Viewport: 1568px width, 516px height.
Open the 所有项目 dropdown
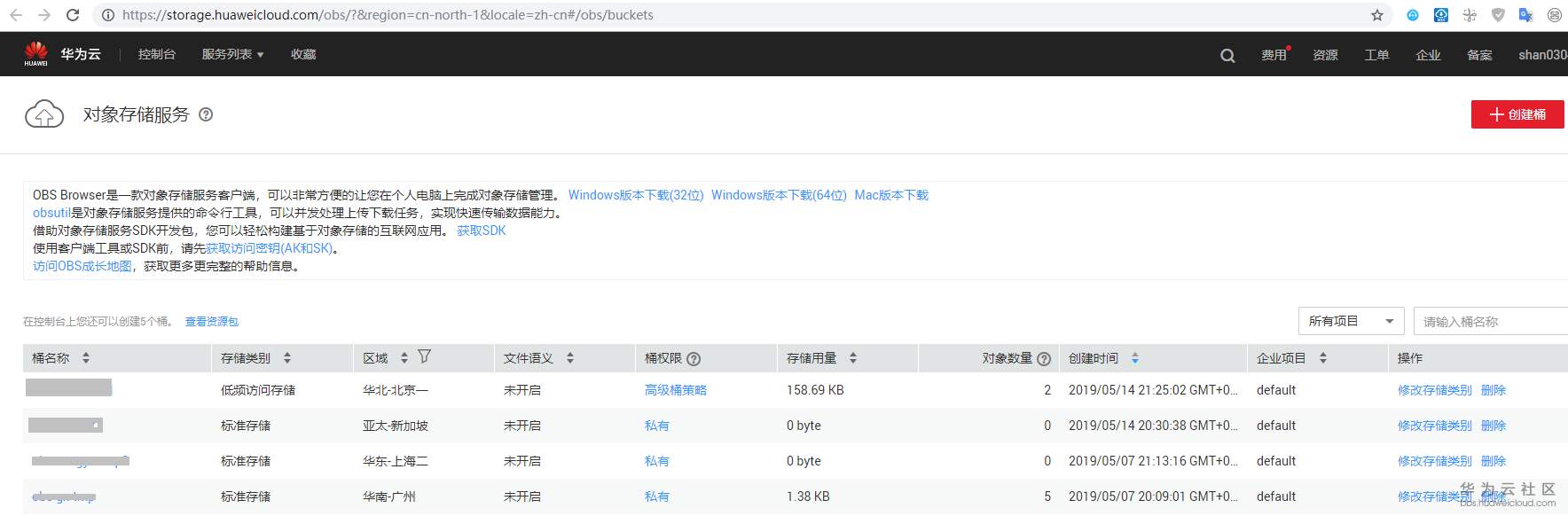point(1352,321)
